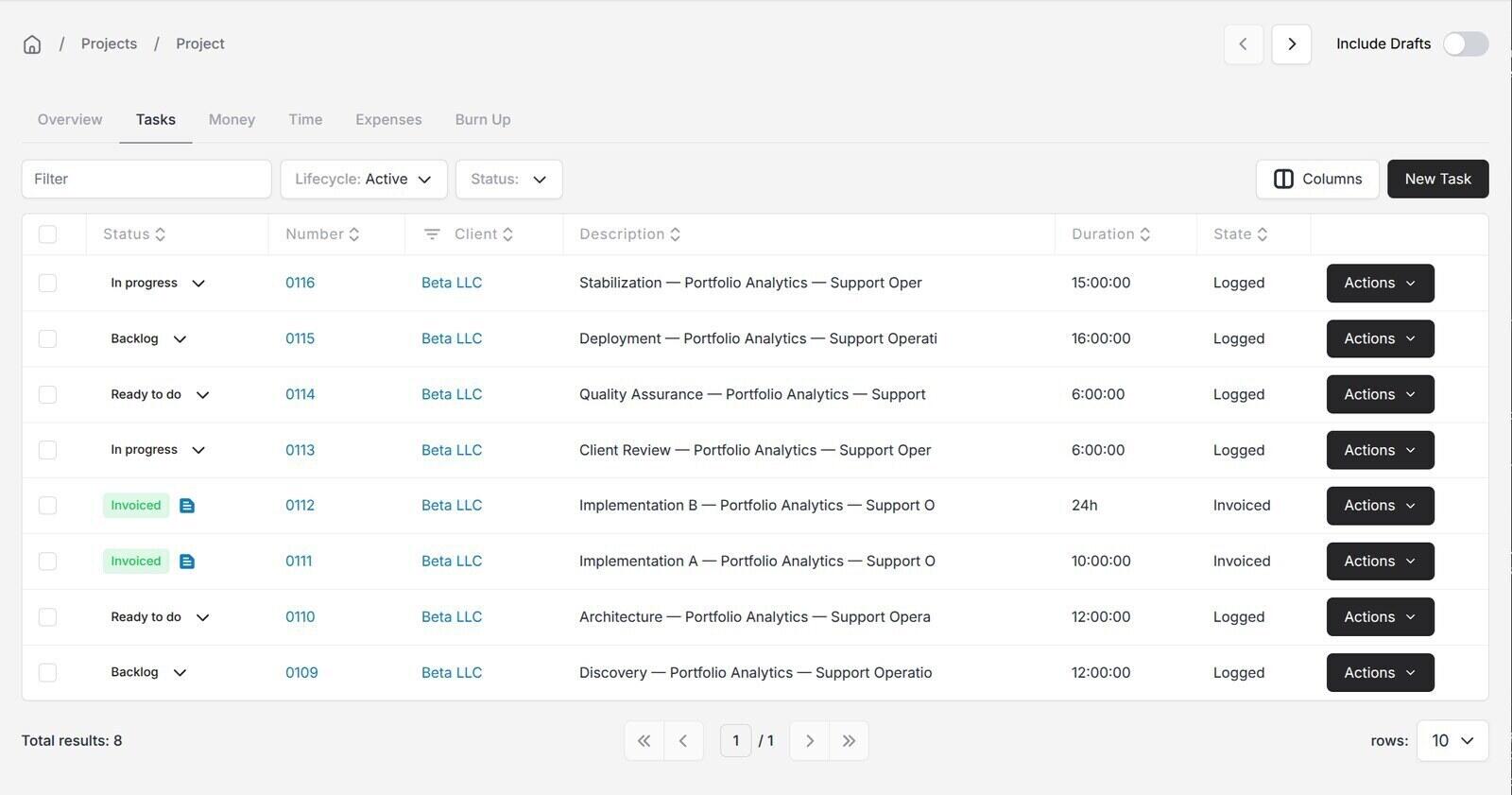Open invoice document icon for task 0112
Image resolution: width=1512 pixels, height=795 pixels.
coord(187,506)
